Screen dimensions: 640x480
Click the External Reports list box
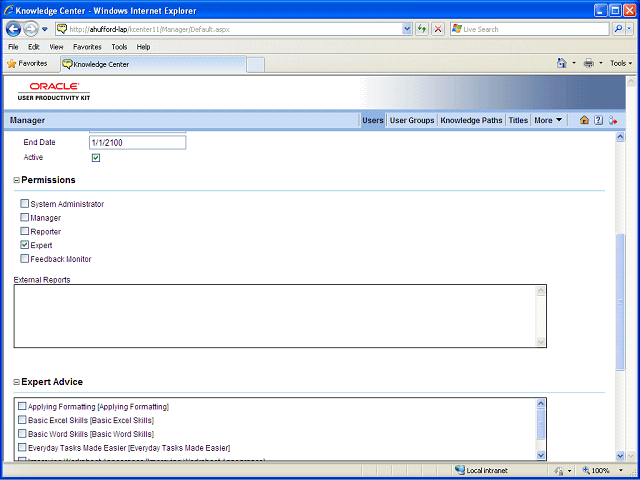[x=280, y=316]
